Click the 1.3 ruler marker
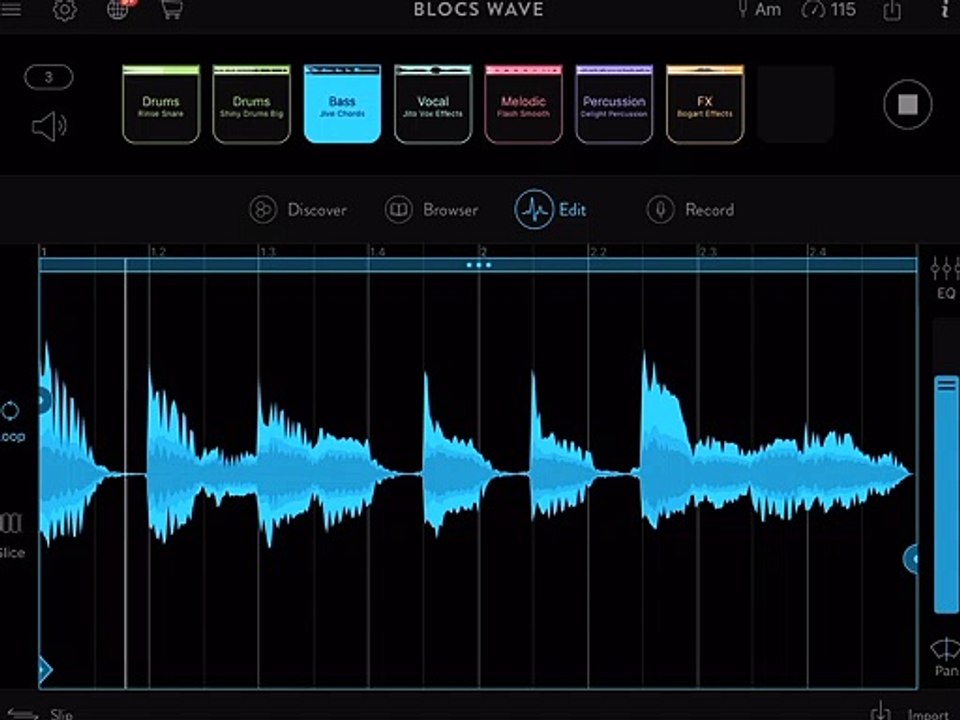The height and width of the screenshot is (720, 960). pos(268,251)
